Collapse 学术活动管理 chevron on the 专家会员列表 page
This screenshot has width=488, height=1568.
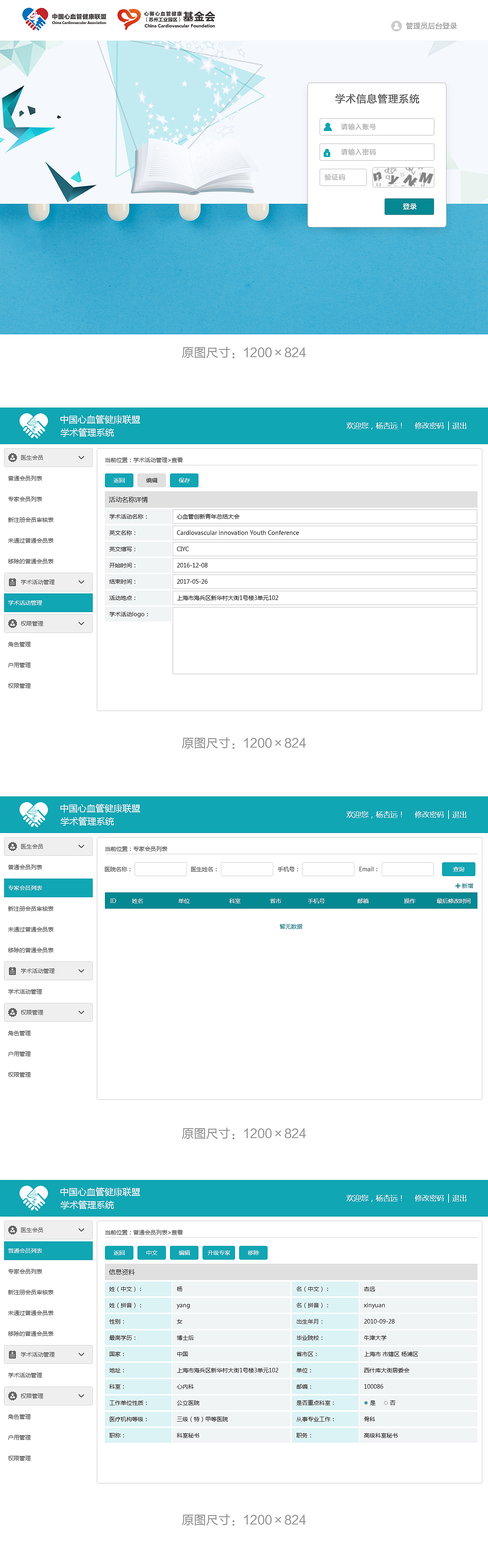[x=81, y=971]
